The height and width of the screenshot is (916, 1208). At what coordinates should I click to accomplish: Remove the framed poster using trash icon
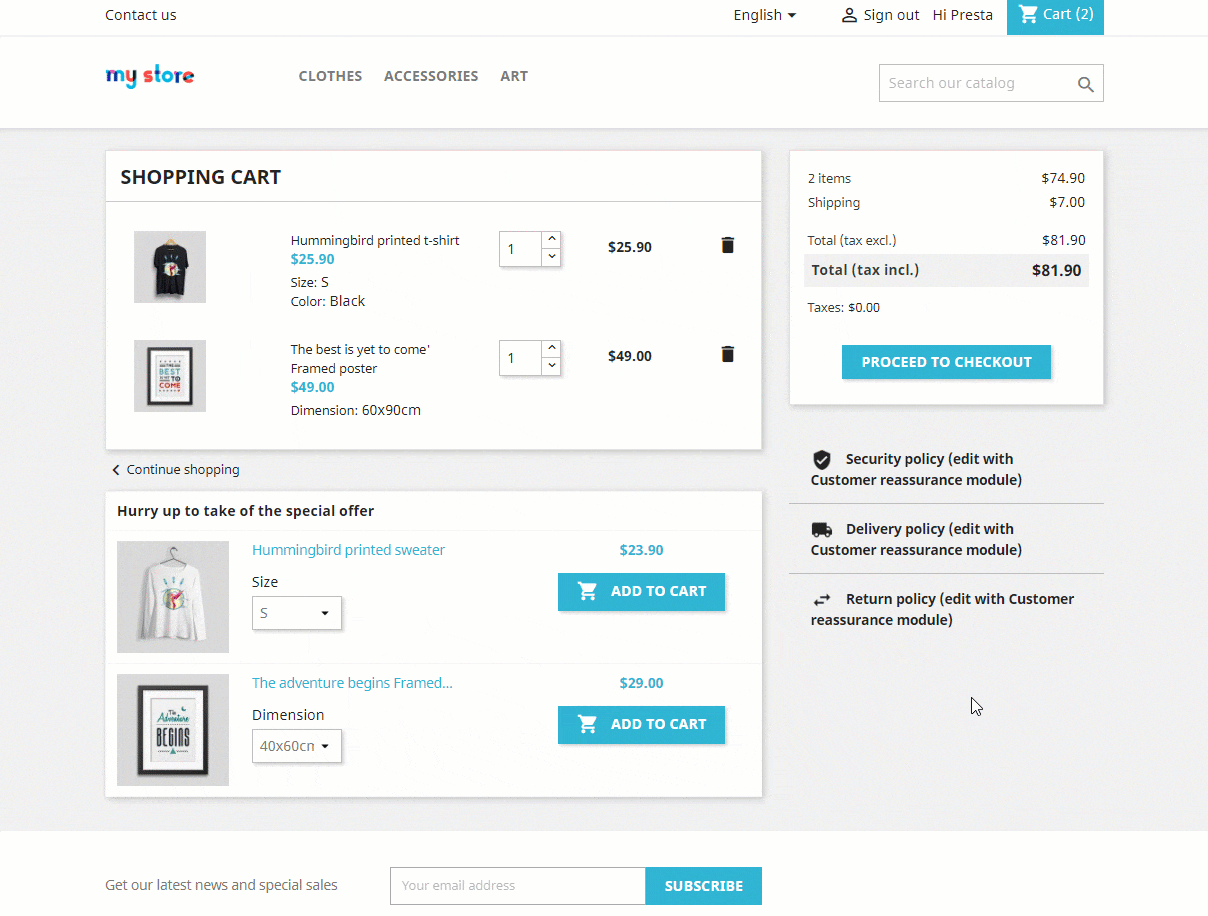(727, 354)
